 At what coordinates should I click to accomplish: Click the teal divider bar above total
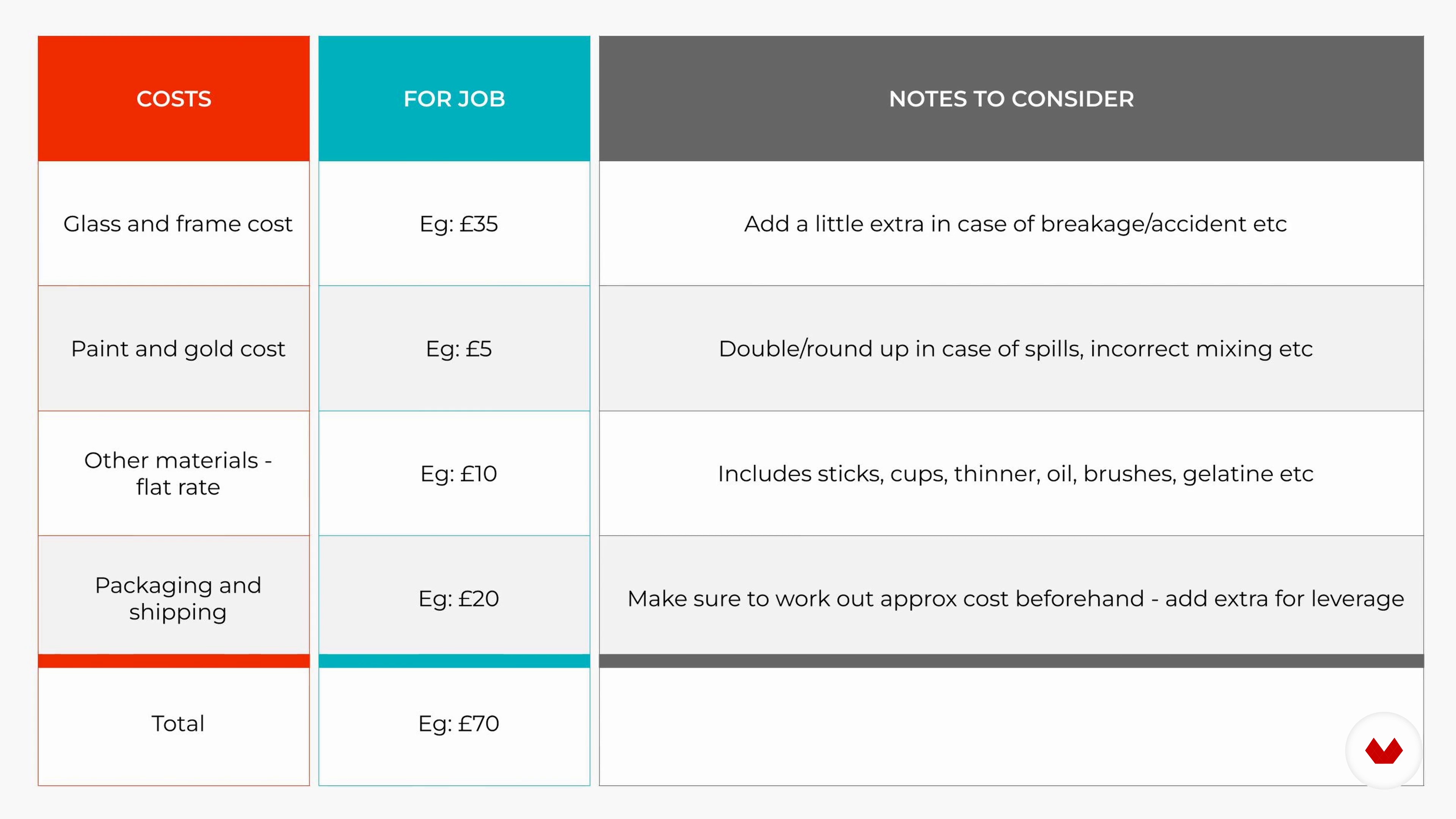tap(454, 661)
